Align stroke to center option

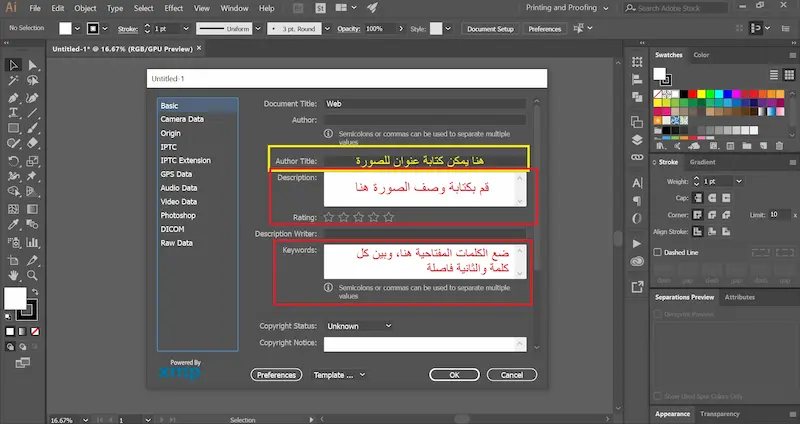tap(697, 232)
